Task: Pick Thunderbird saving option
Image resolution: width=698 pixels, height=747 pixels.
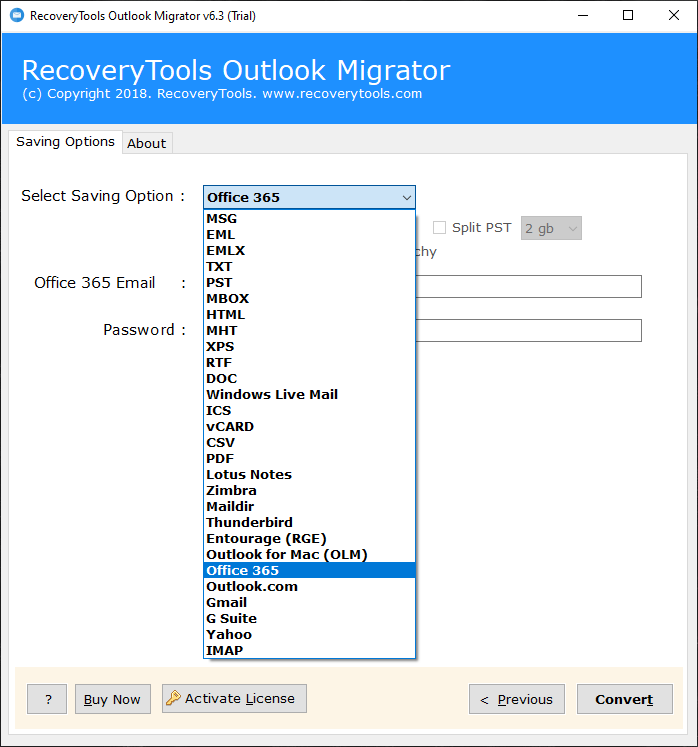Action: pos(309,523)
